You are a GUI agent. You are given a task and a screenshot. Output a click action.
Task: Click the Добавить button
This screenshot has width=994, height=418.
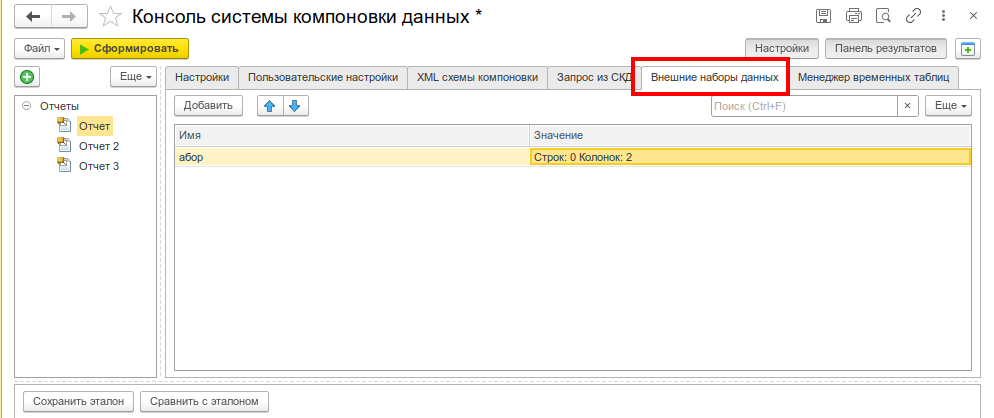209,106
